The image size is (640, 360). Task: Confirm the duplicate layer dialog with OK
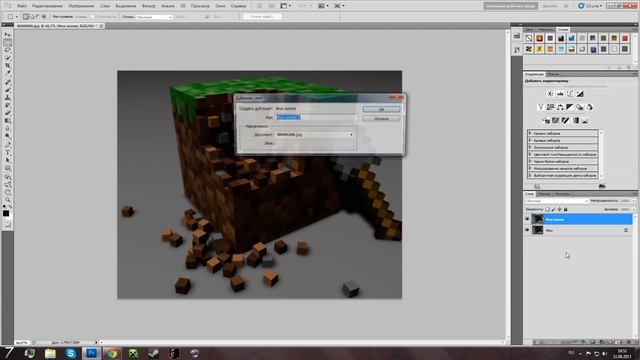click(x=381, y=109)
